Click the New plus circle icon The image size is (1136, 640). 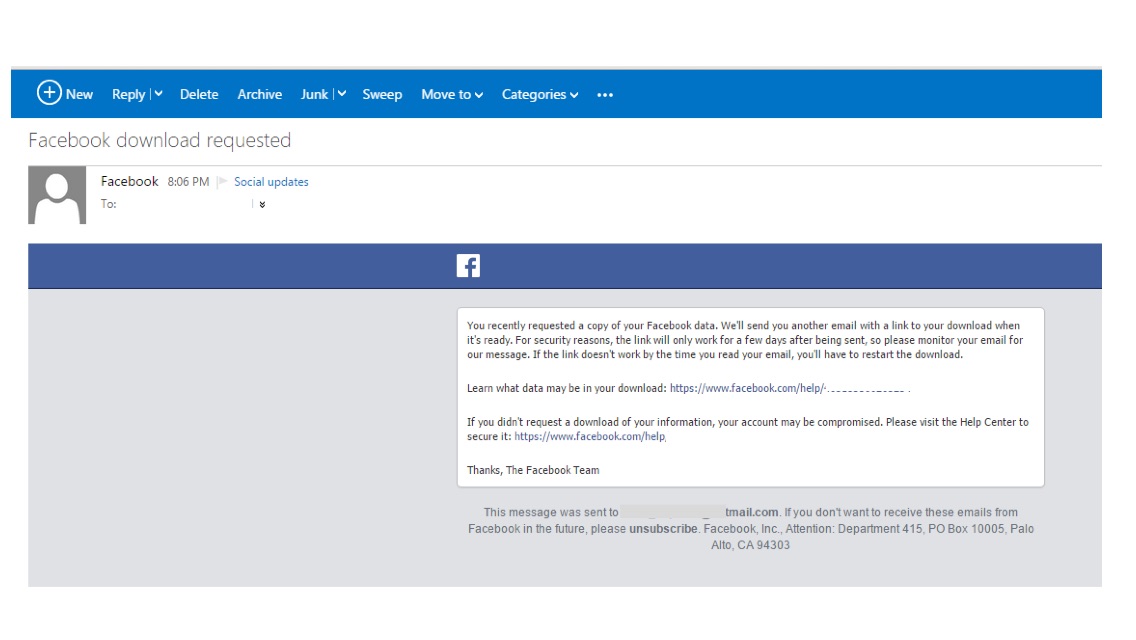point(49,93)
